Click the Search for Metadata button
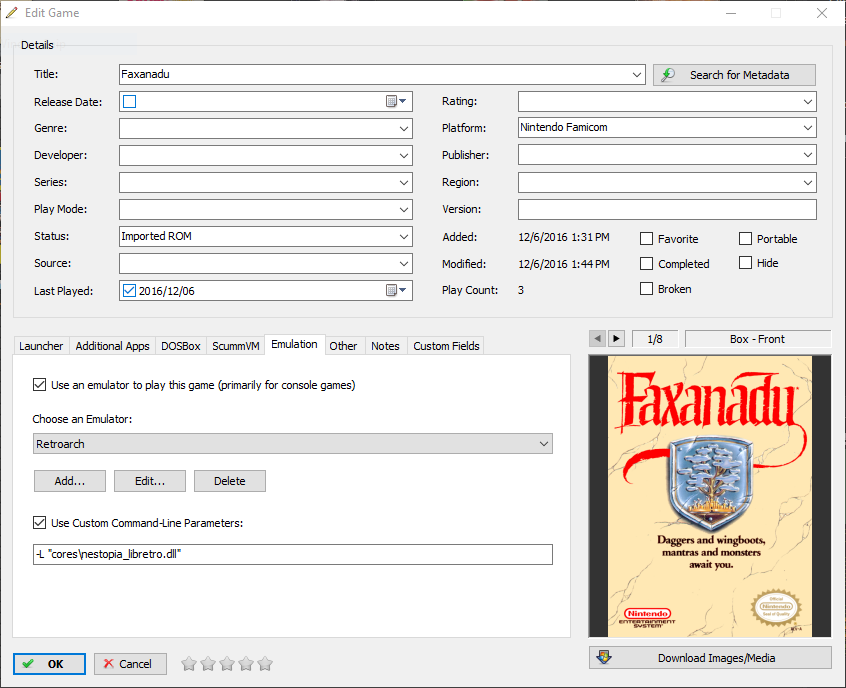Viewport: 846px width, 688px height. [734, 75]
